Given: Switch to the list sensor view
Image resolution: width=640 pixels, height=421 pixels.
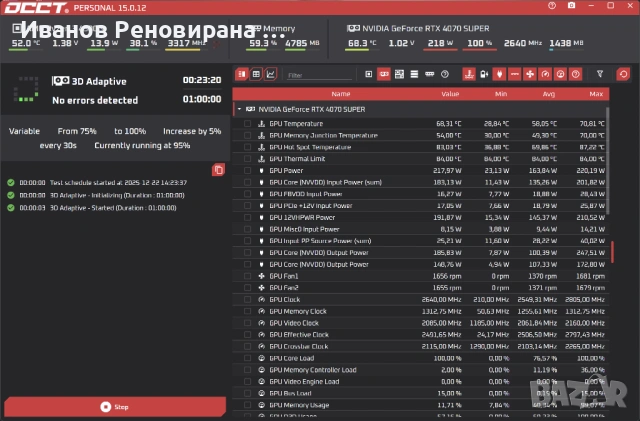Looking at the screenshot, I should pyautogui.click(x=242, y=74).
